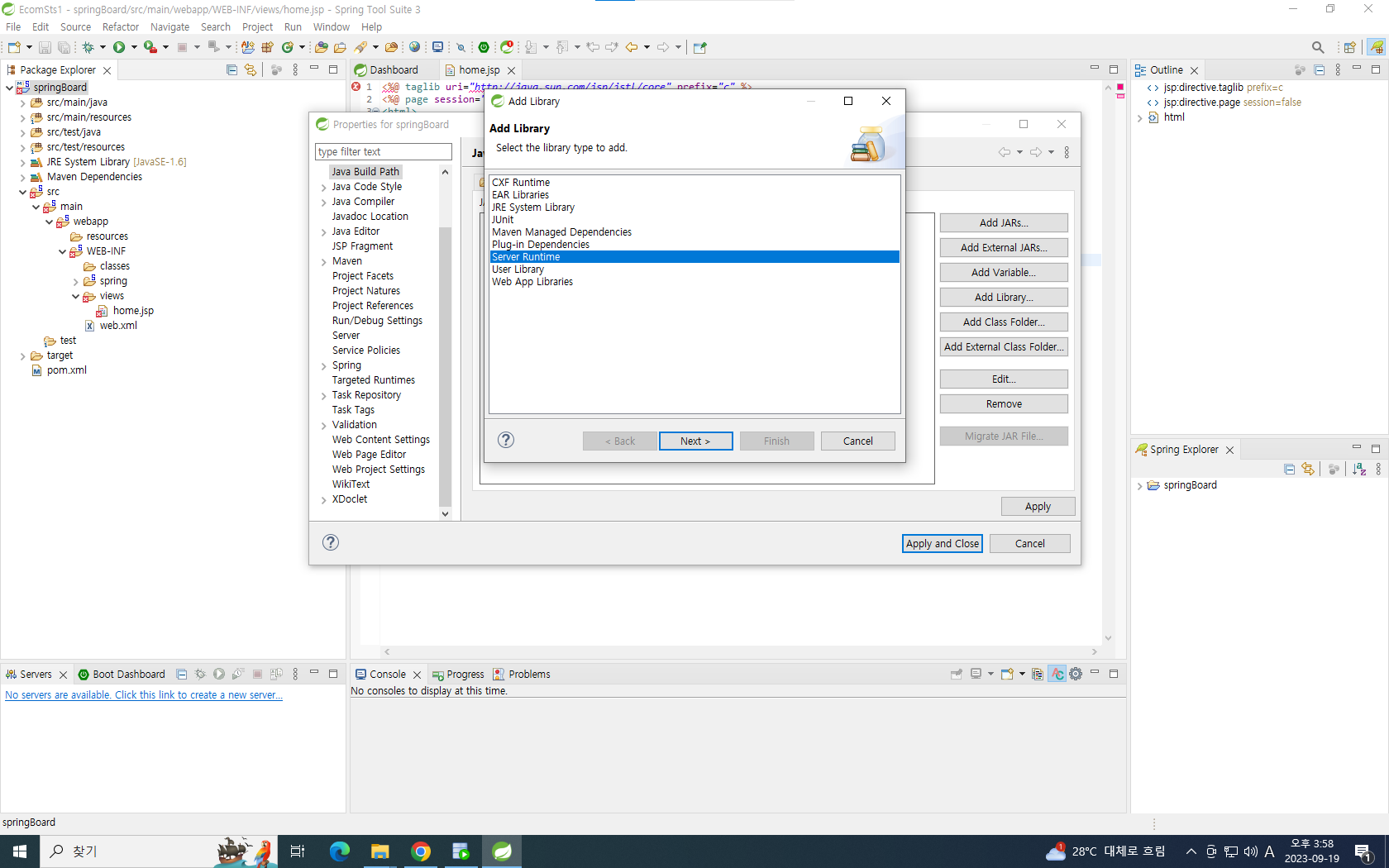The image size is (1389, 868).
Task: Open the Run dropdown arrow in toolbar
Action: coord(134,47)
